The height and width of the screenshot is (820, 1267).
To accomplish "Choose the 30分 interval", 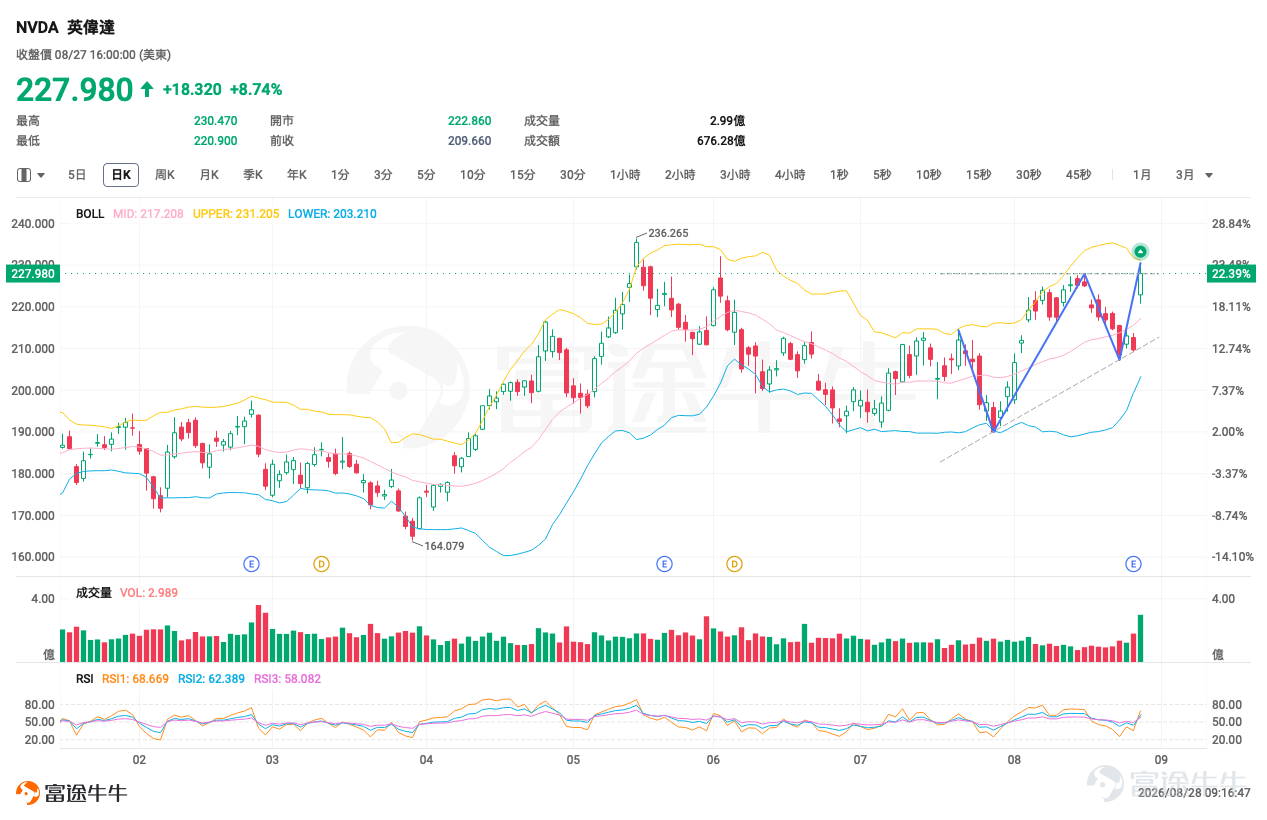I will point(573,175).
